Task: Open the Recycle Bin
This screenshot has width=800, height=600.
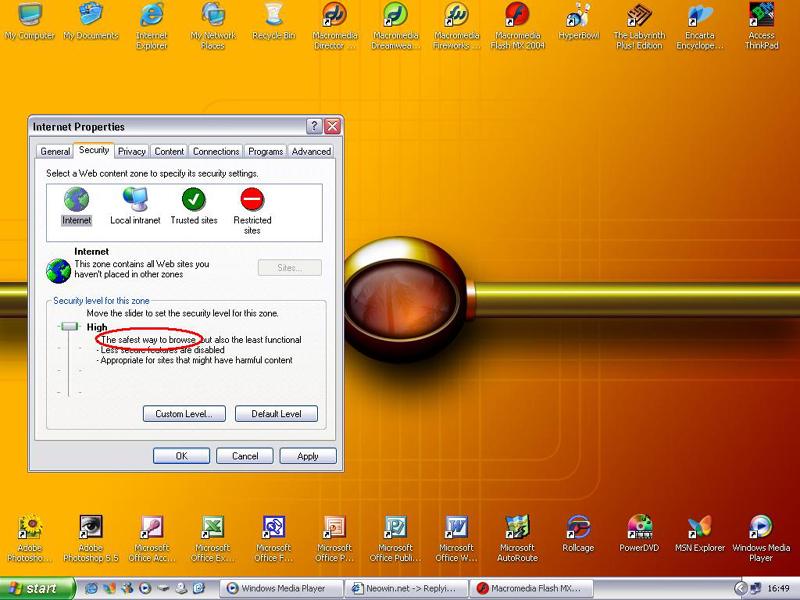Action: (272, 20)
